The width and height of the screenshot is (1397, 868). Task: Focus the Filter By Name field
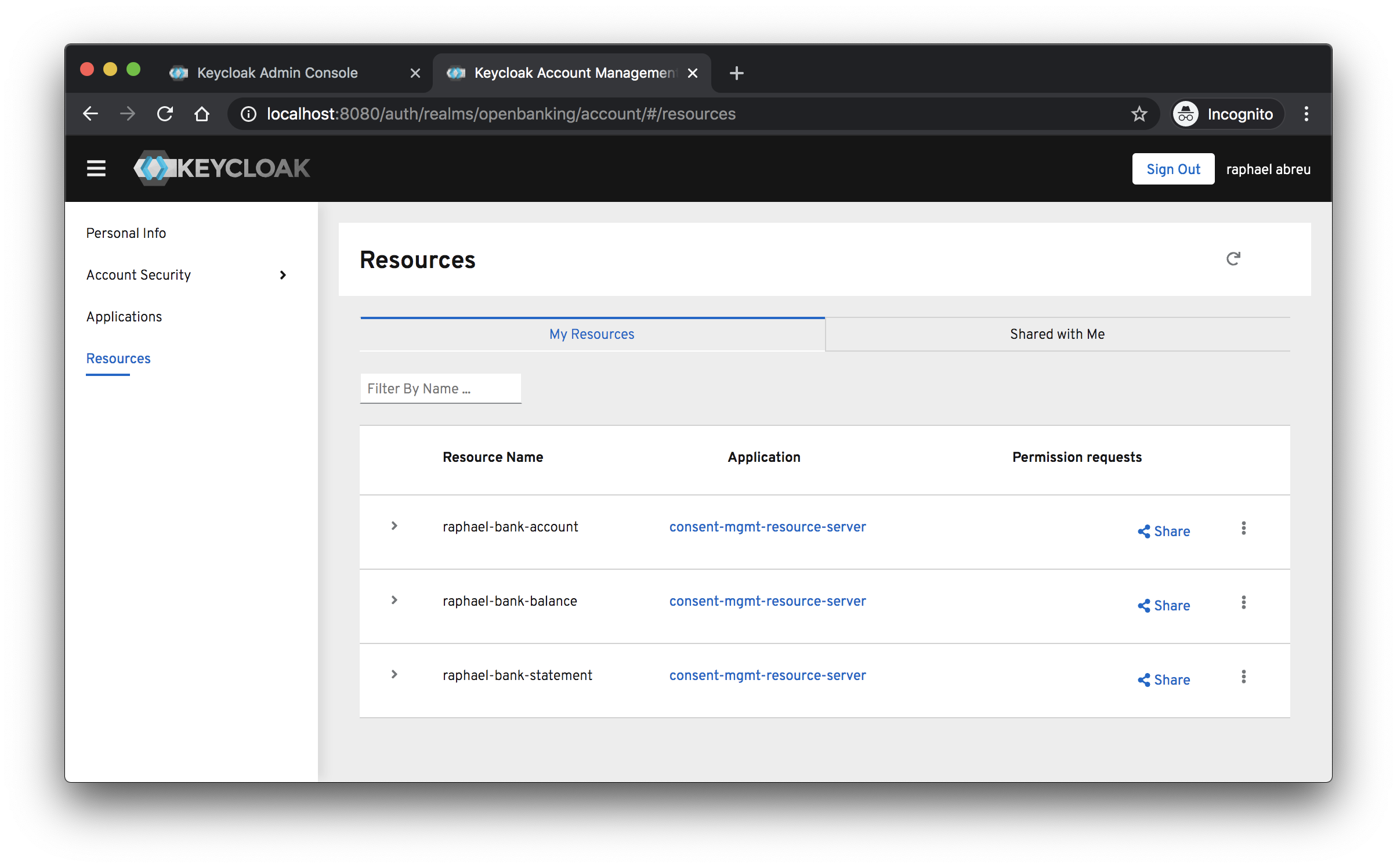tap(440, 389)
